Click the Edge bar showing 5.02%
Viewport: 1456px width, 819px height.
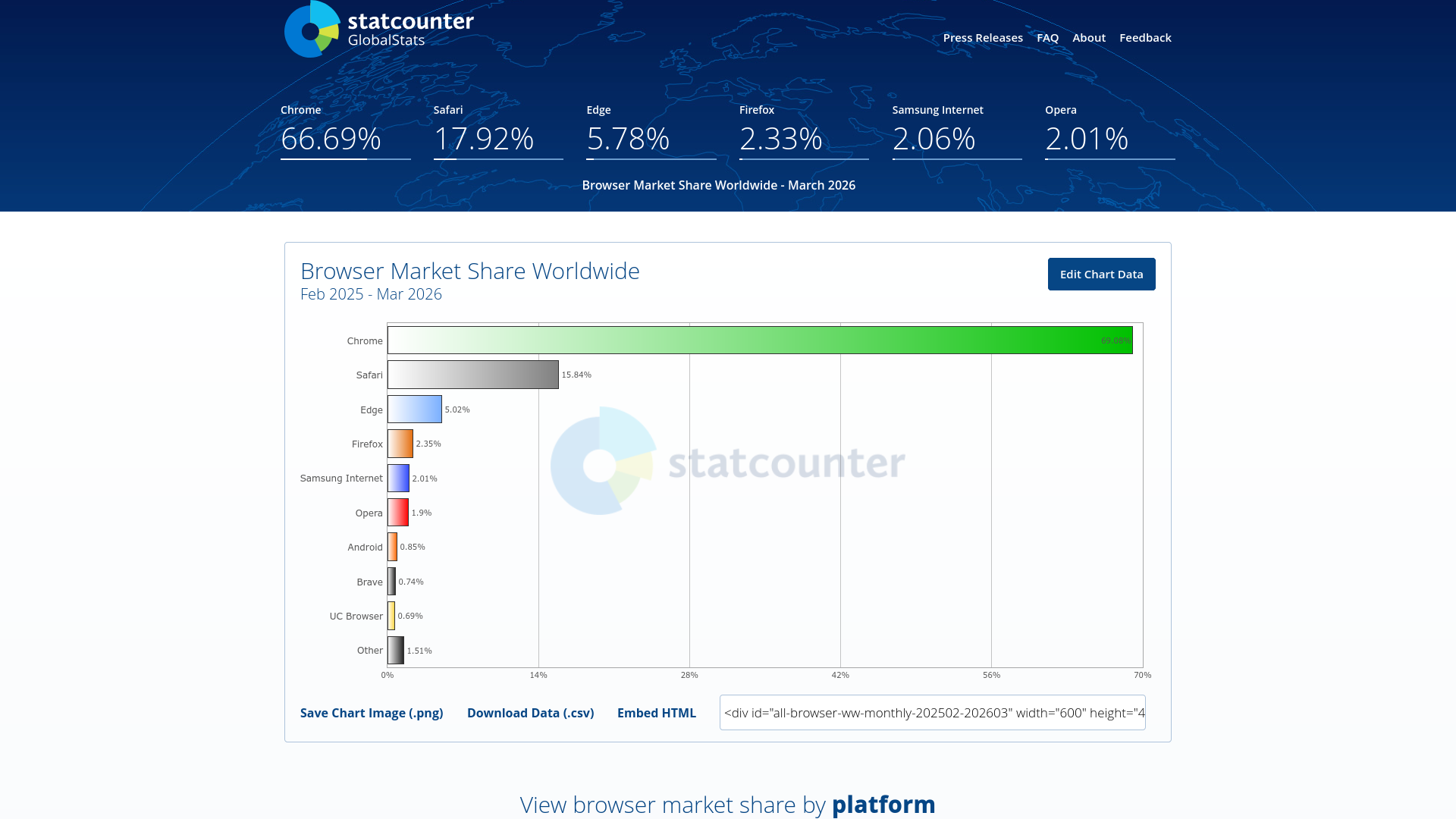pyautogui.click(x=414, y=409)
